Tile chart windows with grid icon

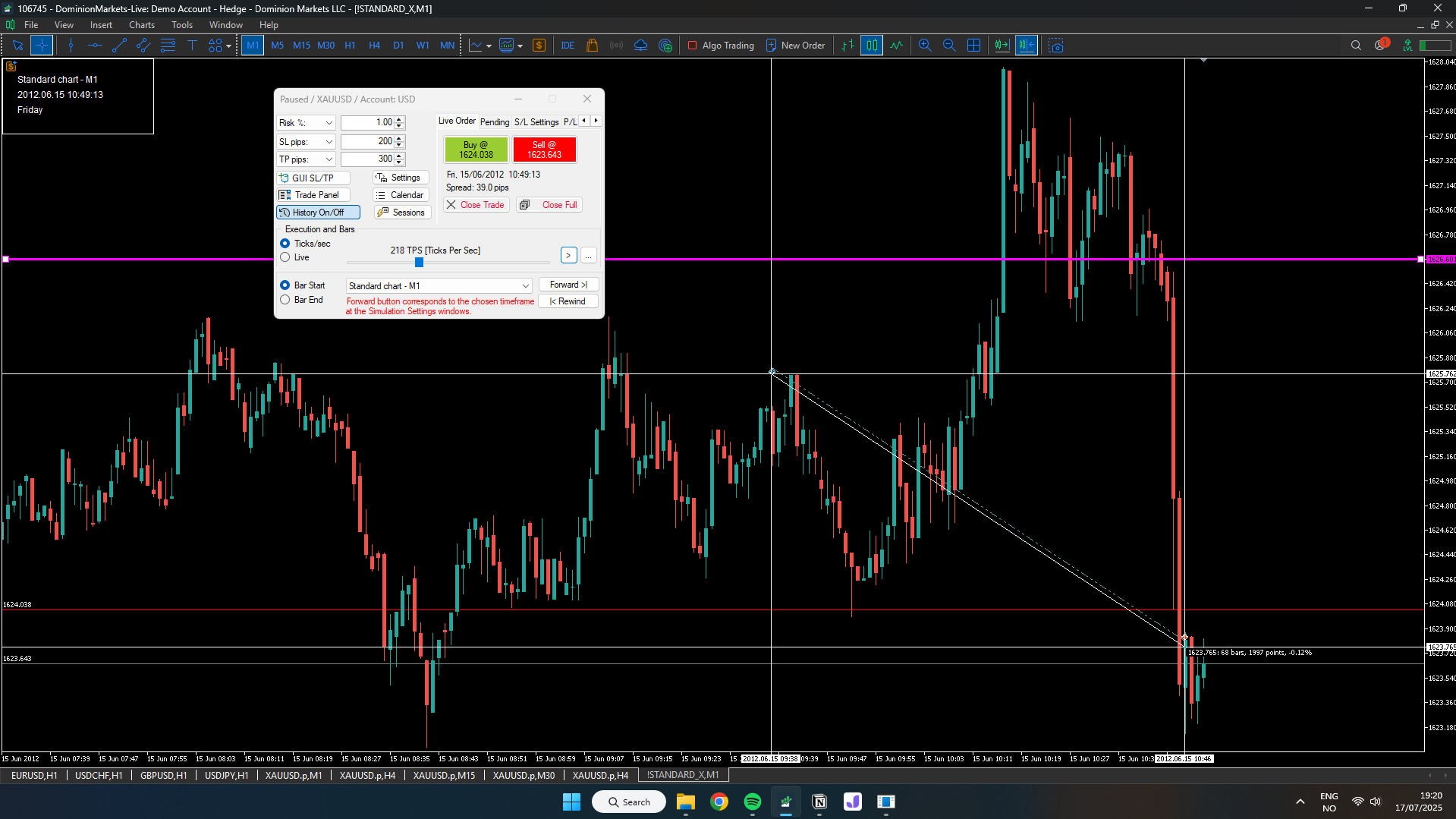(974, 46)
